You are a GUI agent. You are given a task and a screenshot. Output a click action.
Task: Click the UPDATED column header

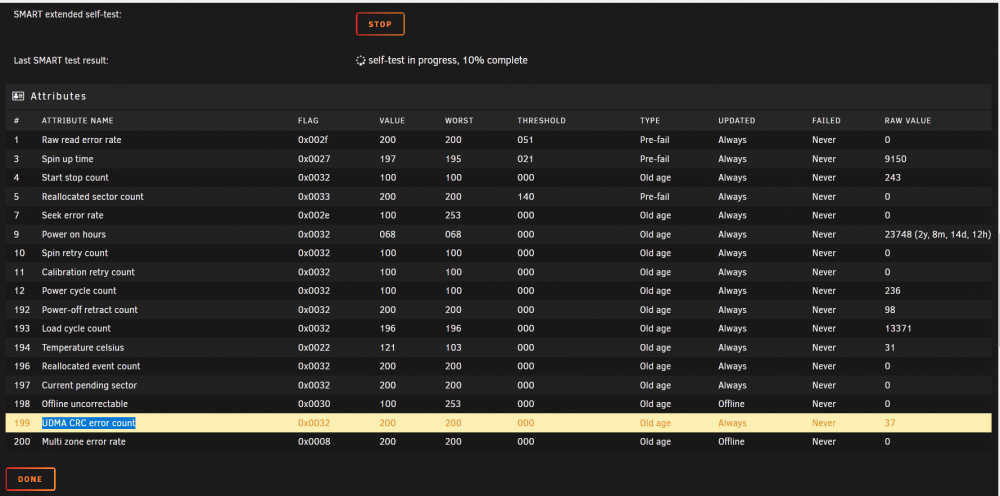point(737,120)
